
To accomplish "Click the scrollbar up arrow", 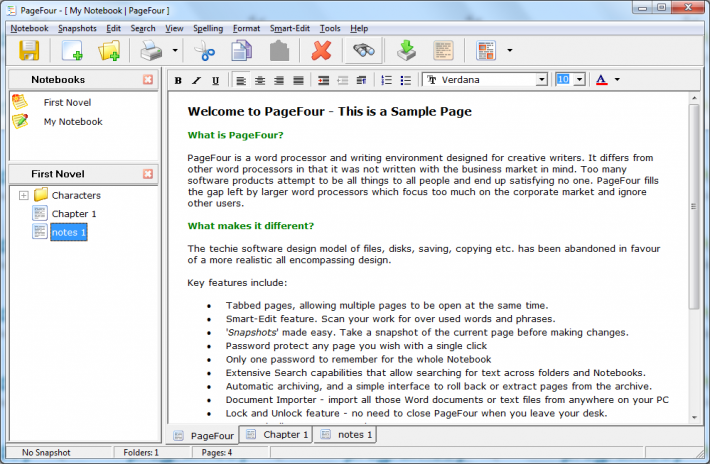I will tap(694, 98).
